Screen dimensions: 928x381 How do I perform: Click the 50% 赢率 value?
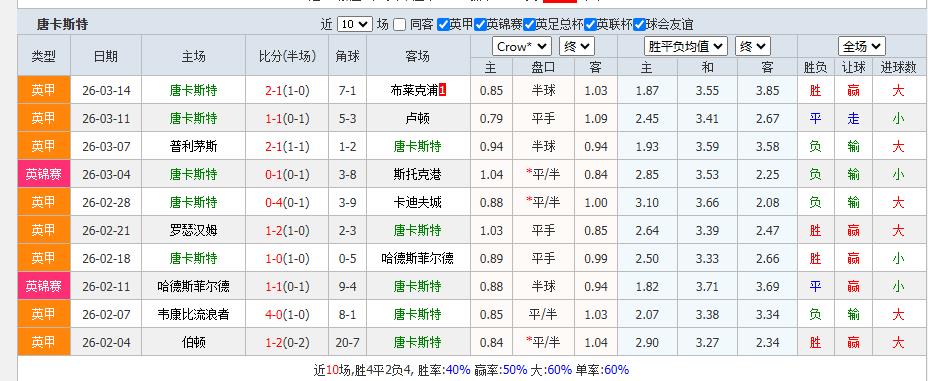tap(515, 370)
